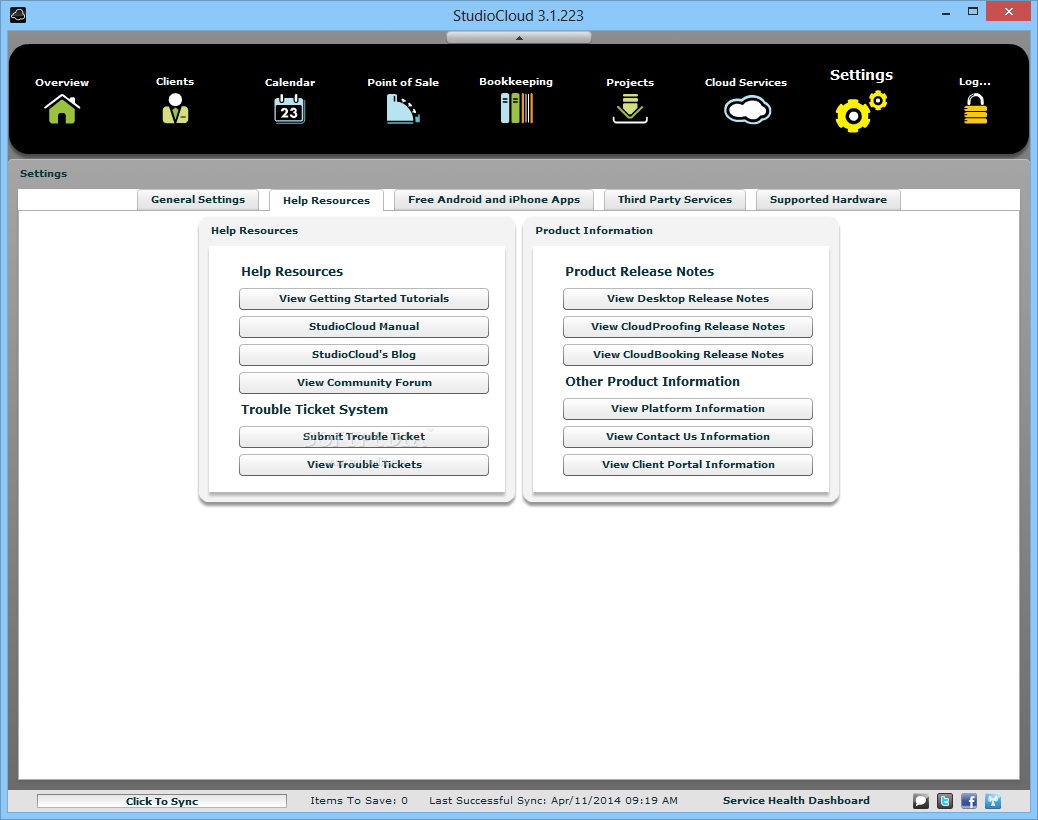Screen dimensions: 1038x820
Task: Minimize the StudioCloud window
Action: (x=946, y=12)
